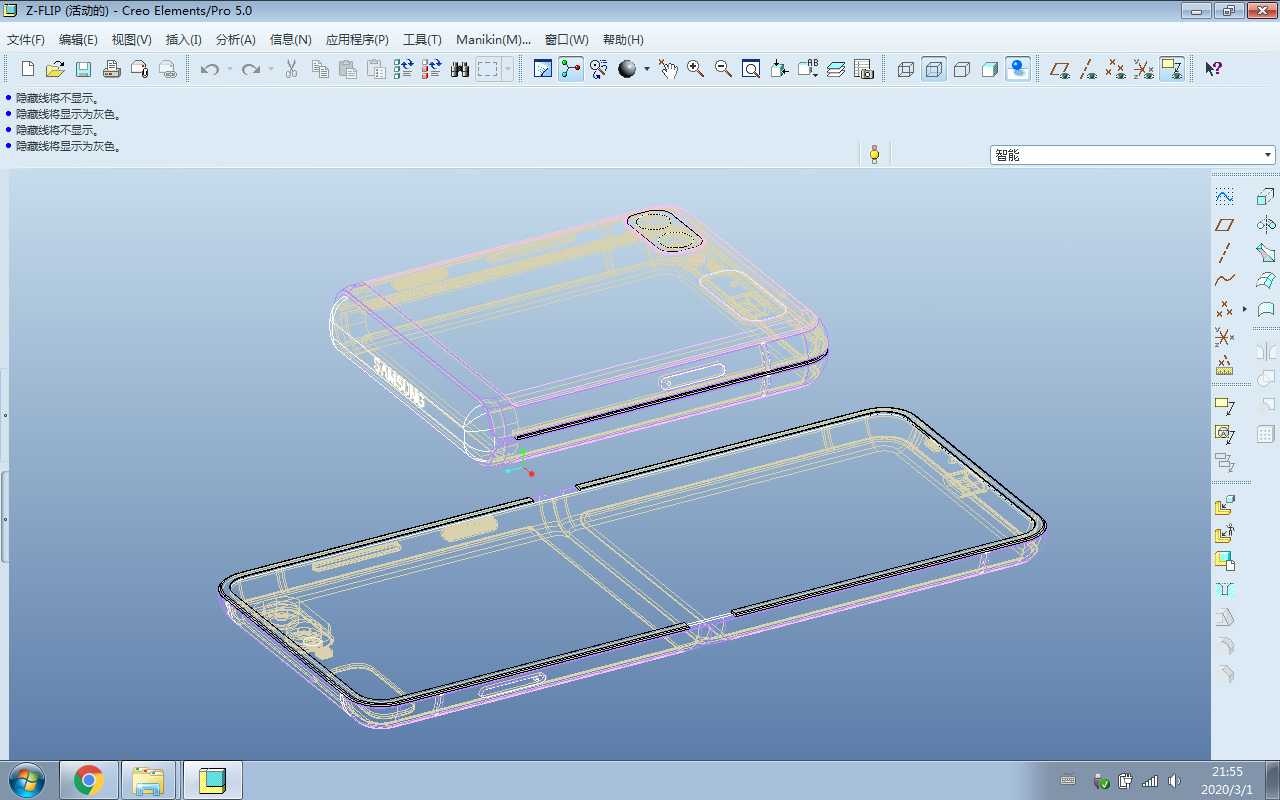Save the current model
This screenshot has height=800, width=1280.
(x=84, y=69)
